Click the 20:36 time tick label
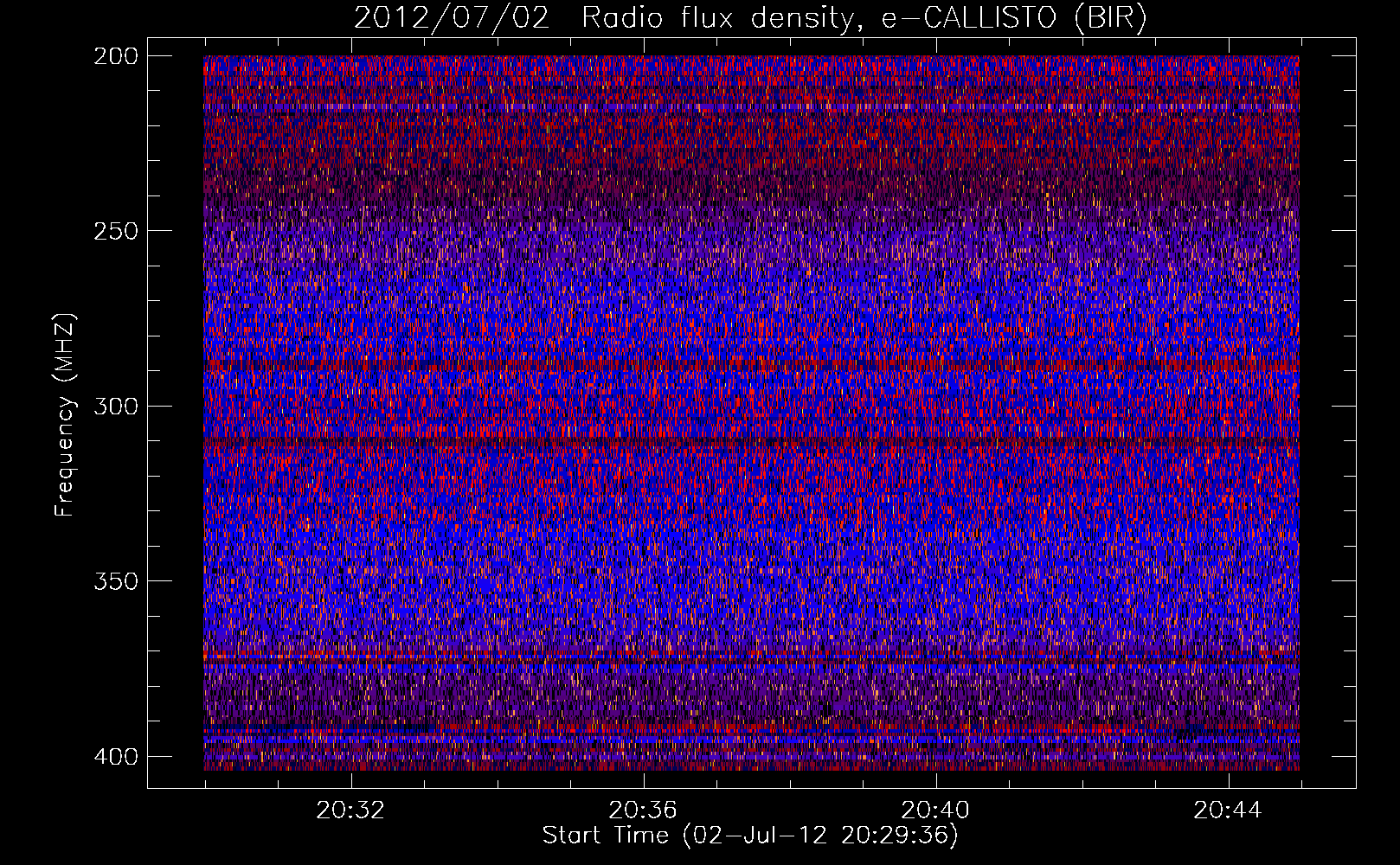Image resolution: width=1400 pixels, height=865 pixels. point(643,811)
